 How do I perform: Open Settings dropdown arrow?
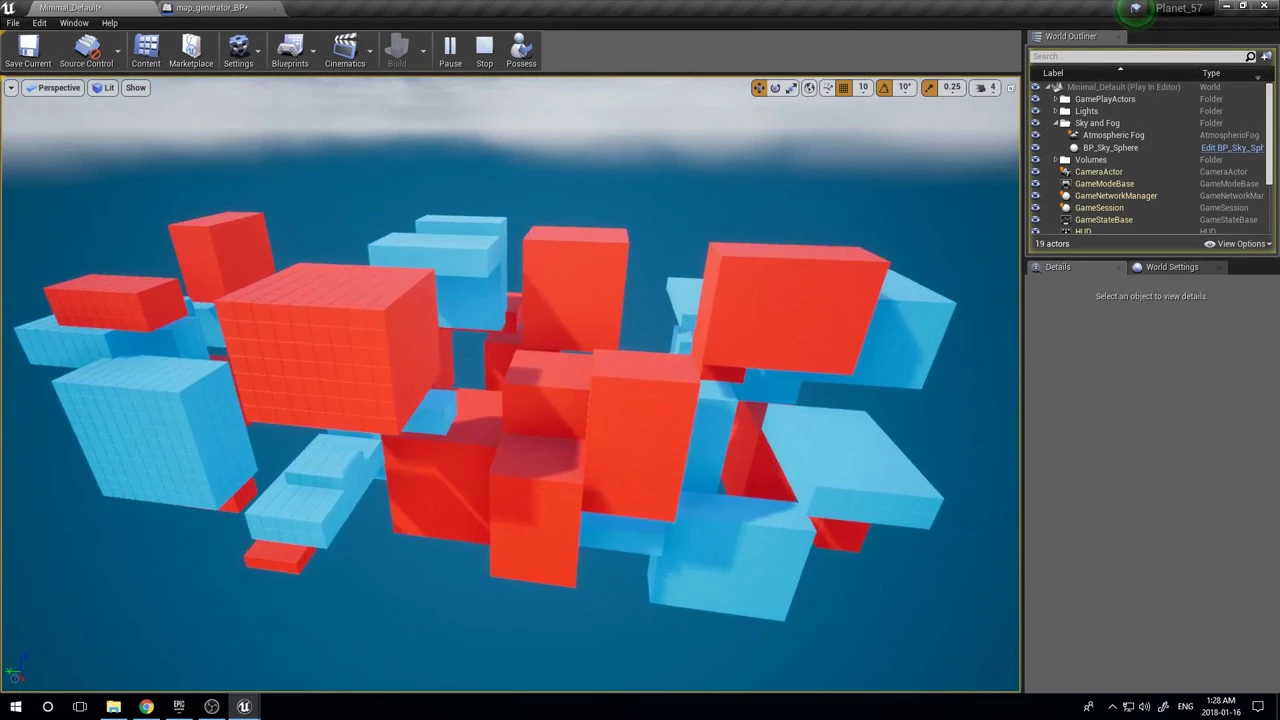click(x=259, y=51)
